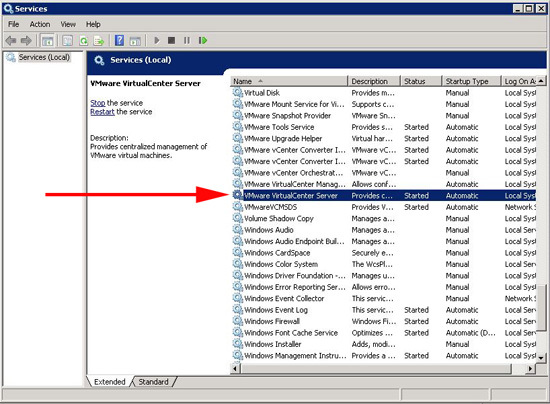The height and width of the screenshot is (404, 550).
Task: Select the Windows Driver Foundation service
Action: 384,276
